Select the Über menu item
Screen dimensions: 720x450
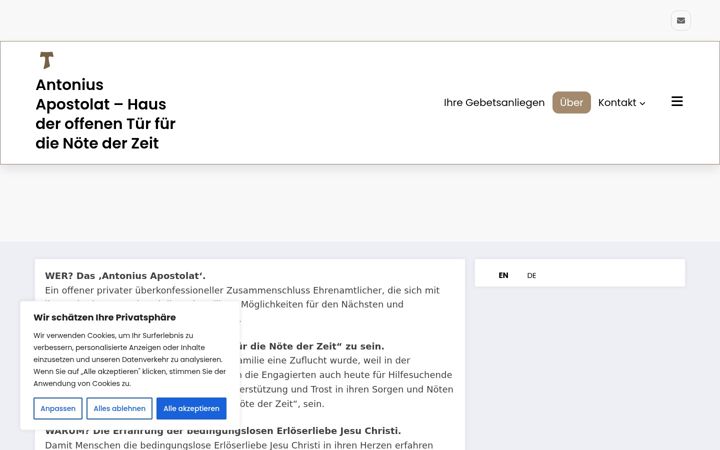coord(571,102)
